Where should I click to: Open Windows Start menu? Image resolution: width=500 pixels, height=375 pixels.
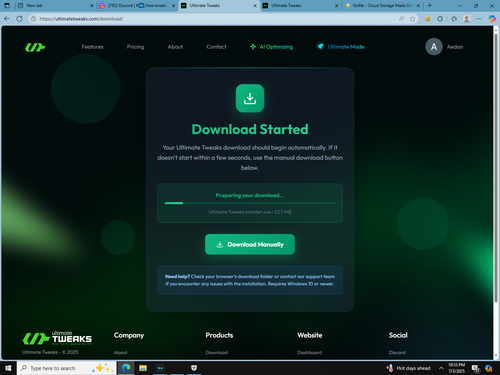(8, 368)
